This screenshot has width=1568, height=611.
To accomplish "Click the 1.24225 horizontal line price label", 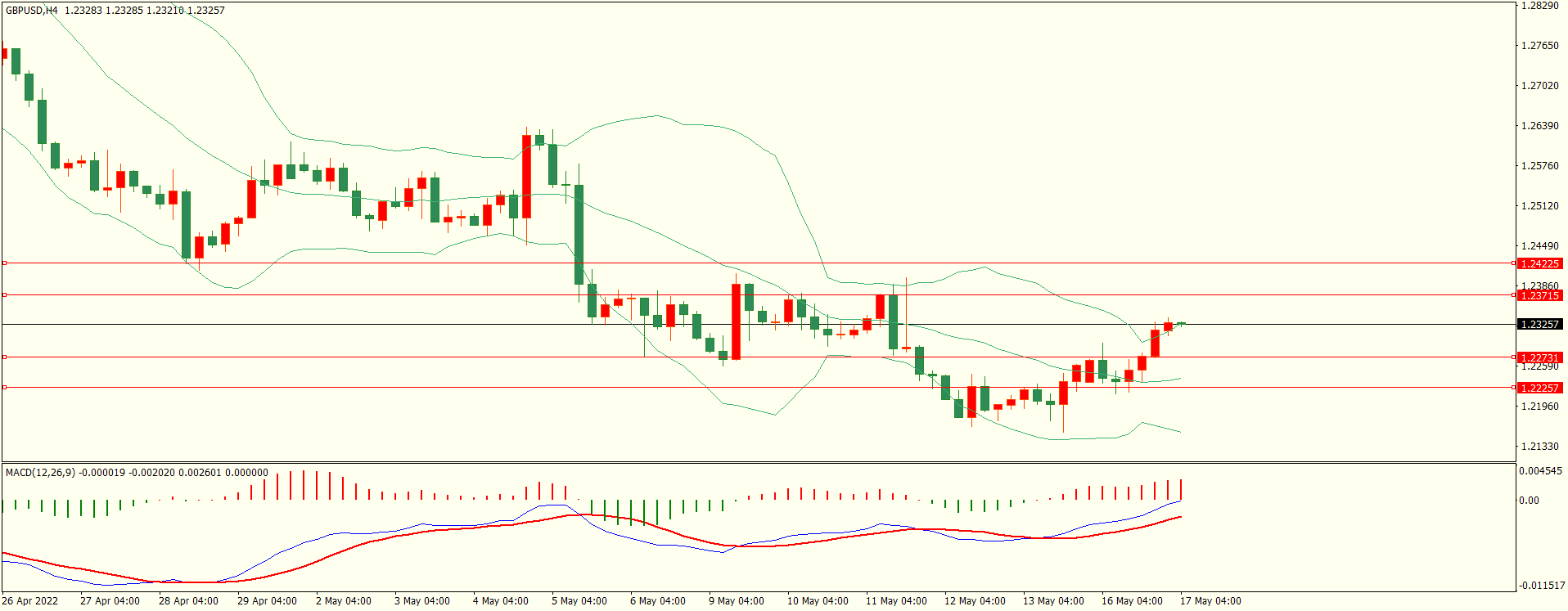I will click(x=1539, y=263).
